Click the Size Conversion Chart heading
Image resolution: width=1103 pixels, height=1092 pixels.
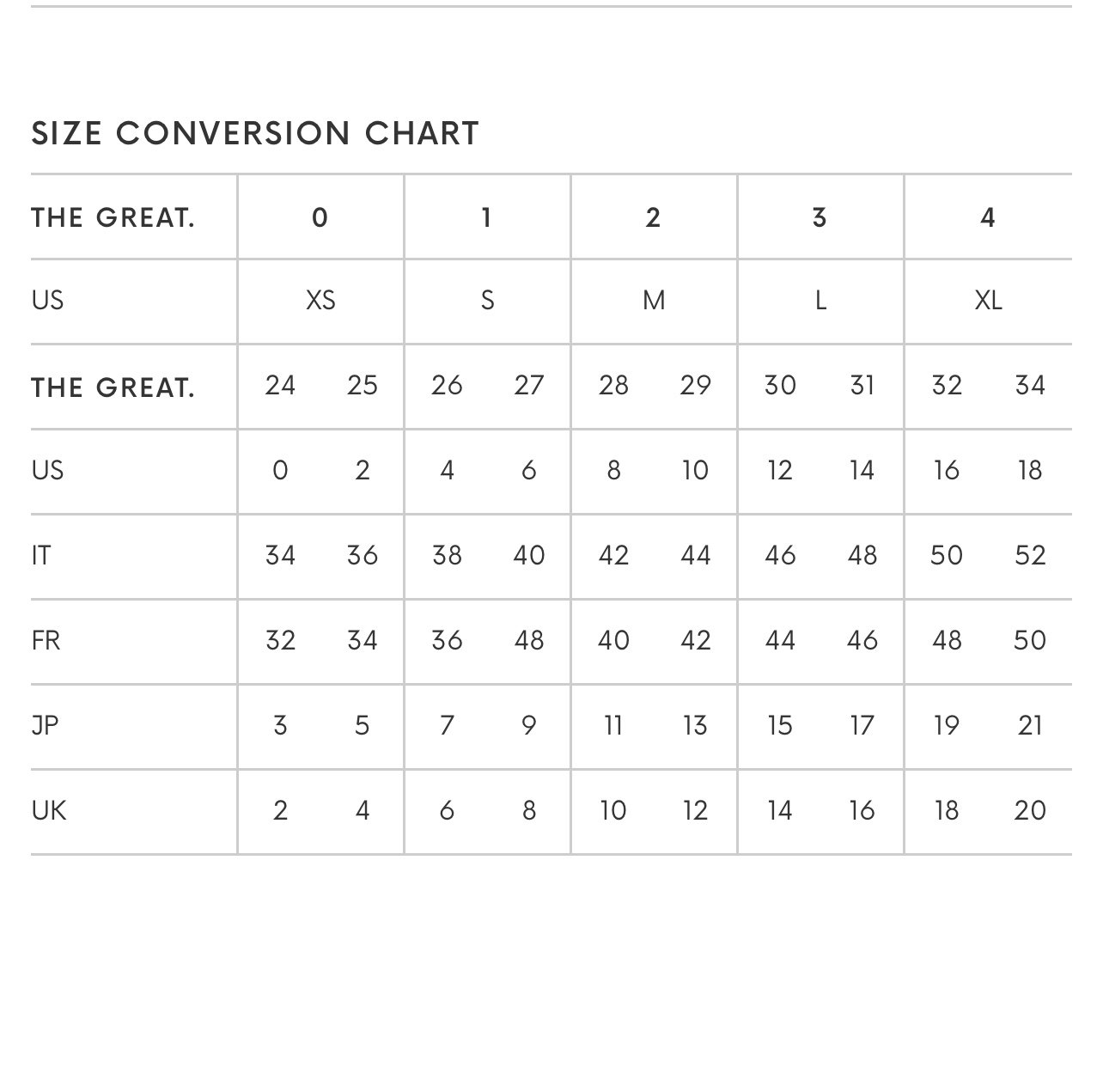point(255,133)
